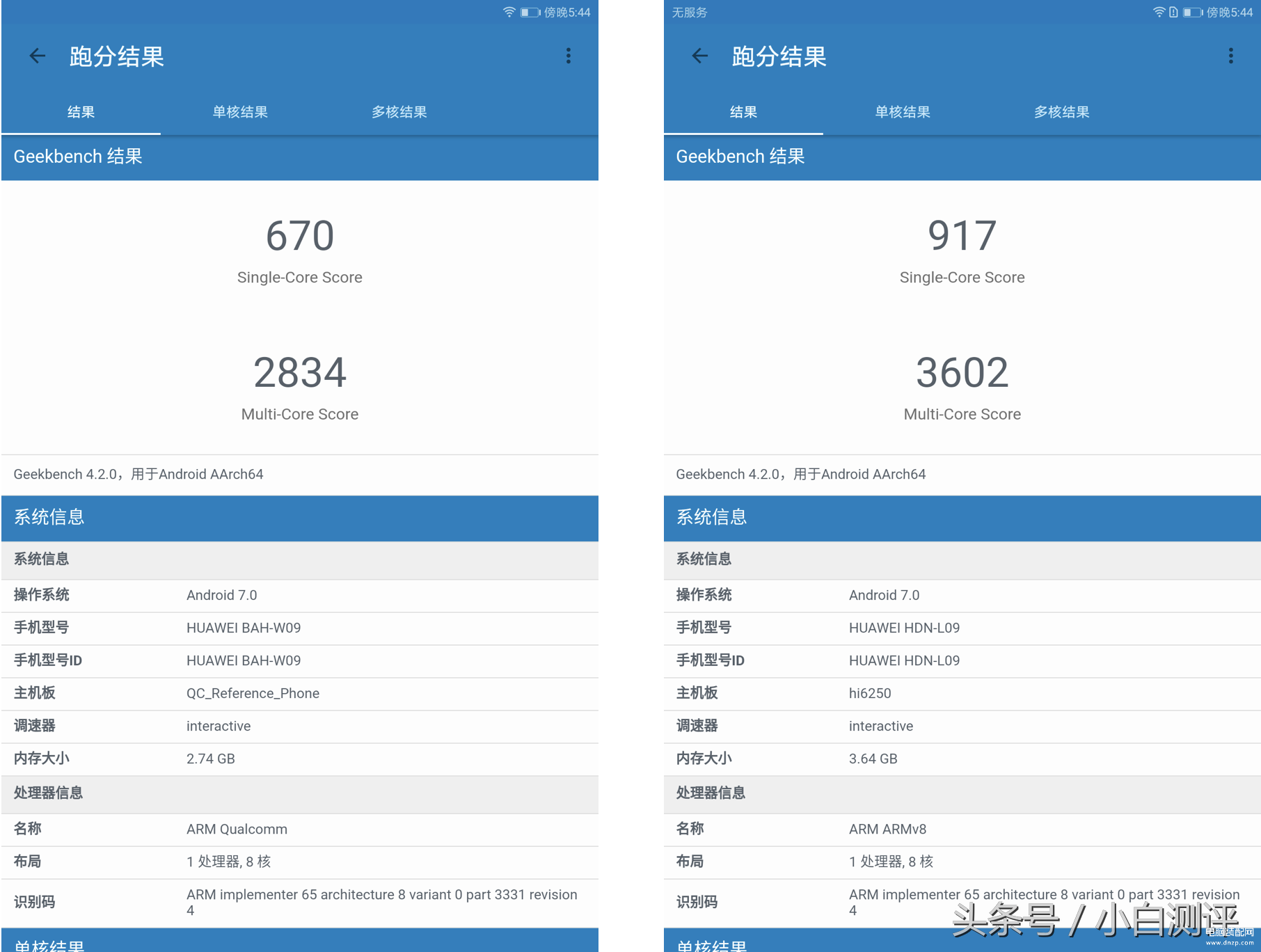Viewport: 1261px width, 952px height.
Task: Tap the back arrow on left screen
Action: coord(38,56)
